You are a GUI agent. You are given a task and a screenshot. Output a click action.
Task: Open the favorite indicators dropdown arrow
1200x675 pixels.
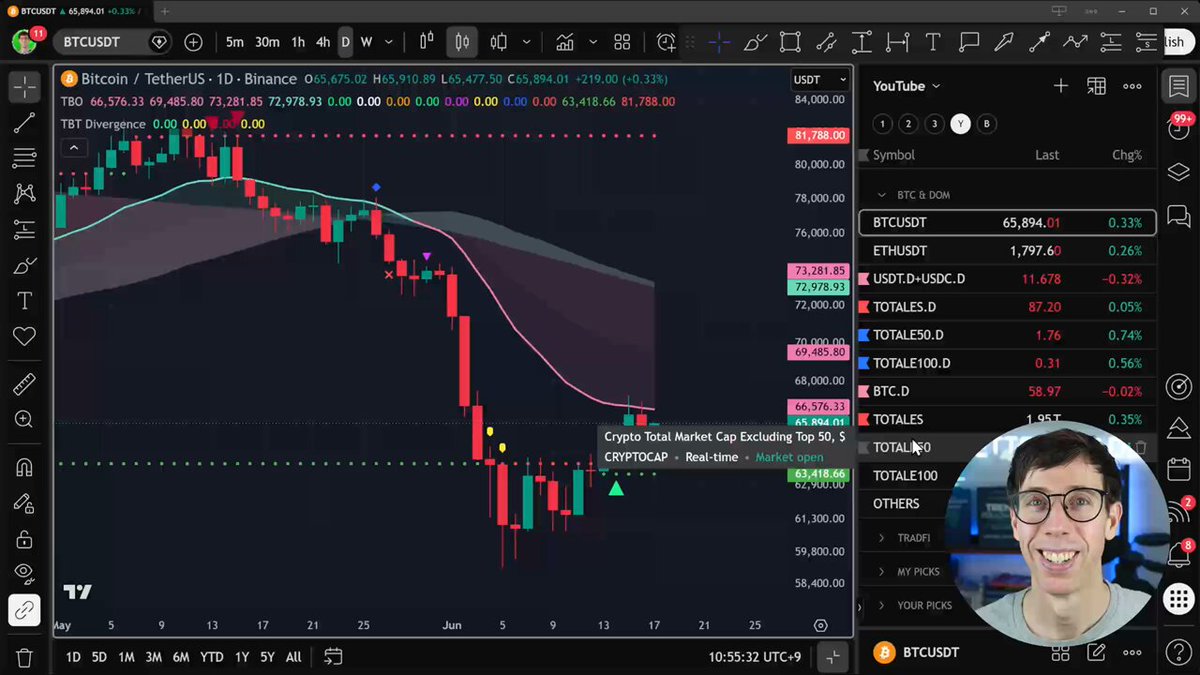coord(593,42)
